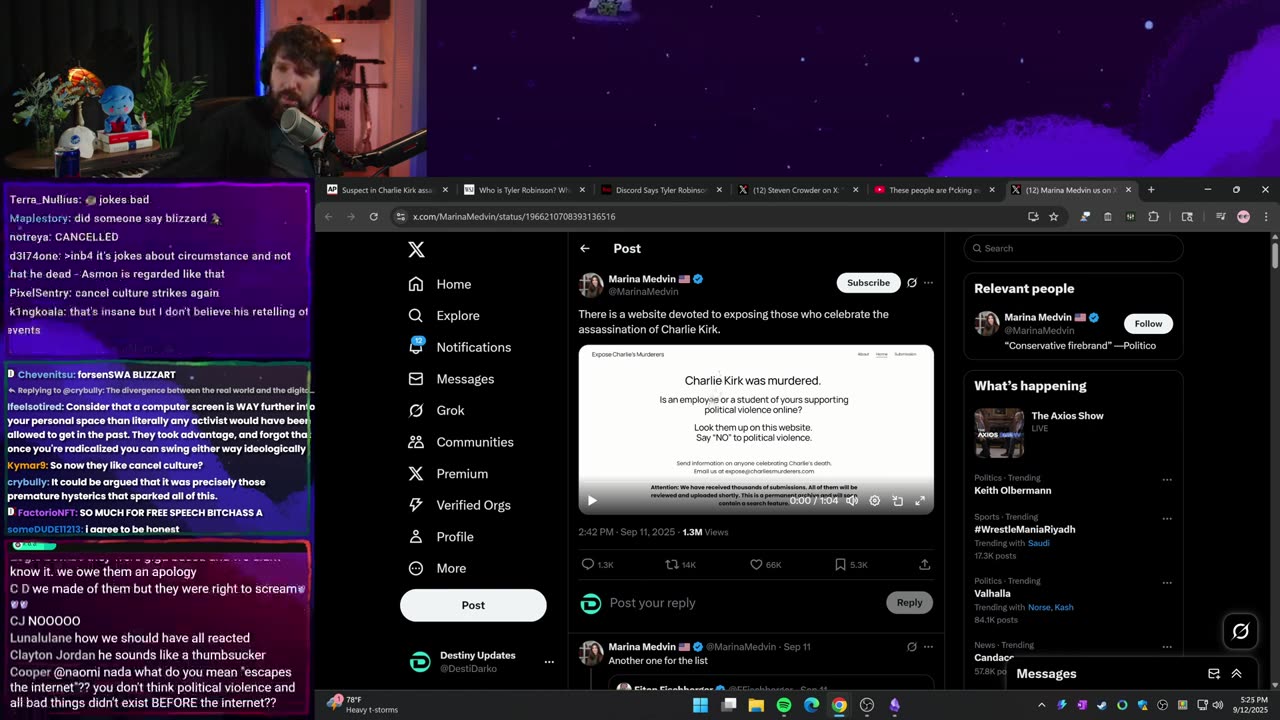Open The Axios Show live thumbnail
Image resolution: width=1280 pixels, height=720 pixels.
999,433
